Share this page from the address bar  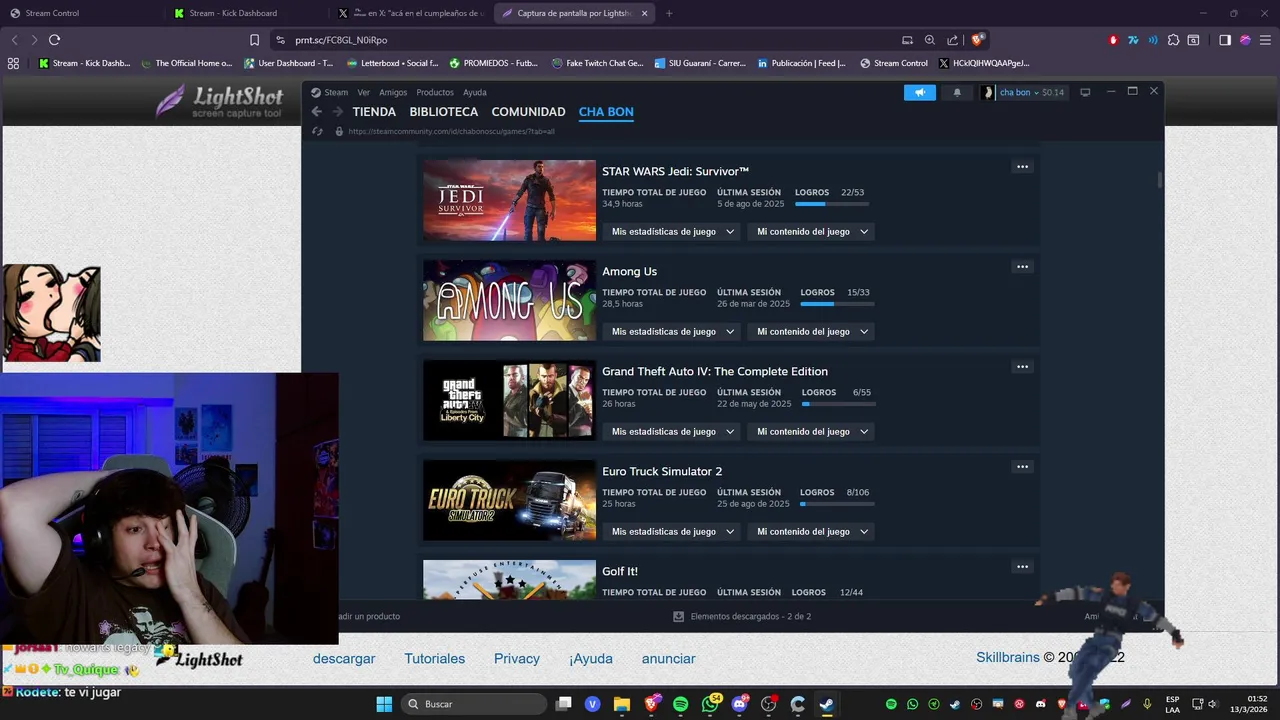pyautogui.click(x=952, y=40)
